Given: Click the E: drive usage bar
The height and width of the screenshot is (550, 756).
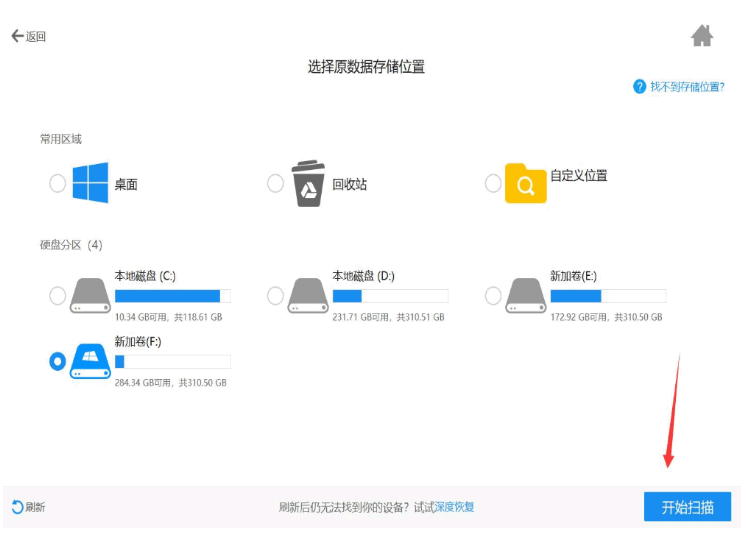Looking at the screenshot, I should point(608,295).
